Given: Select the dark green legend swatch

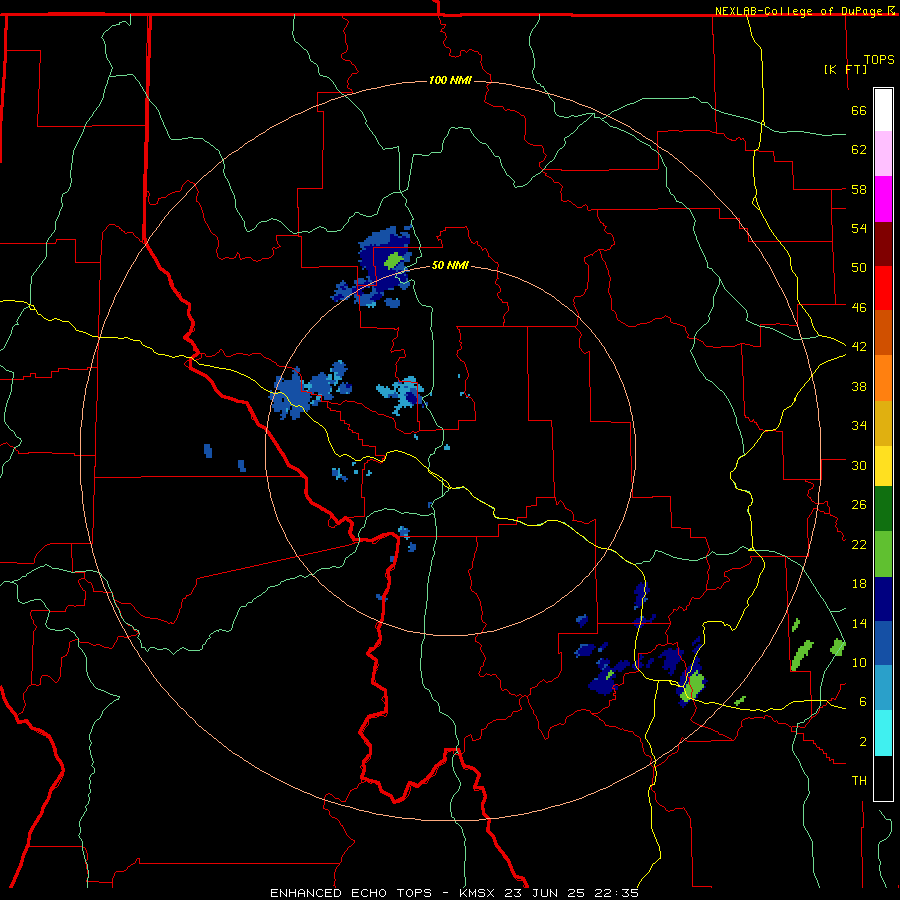Looking at the screenshot, I should (883, 509).
